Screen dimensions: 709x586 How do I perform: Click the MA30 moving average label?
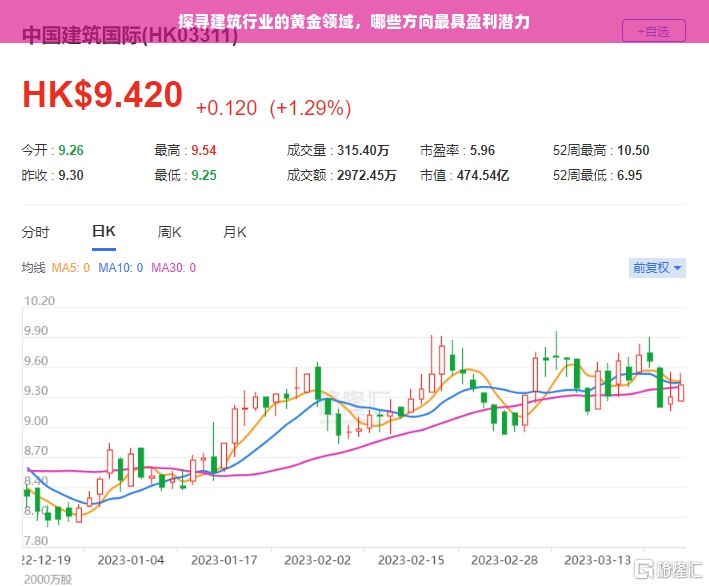pyautogui.click(x=174, y=268)
